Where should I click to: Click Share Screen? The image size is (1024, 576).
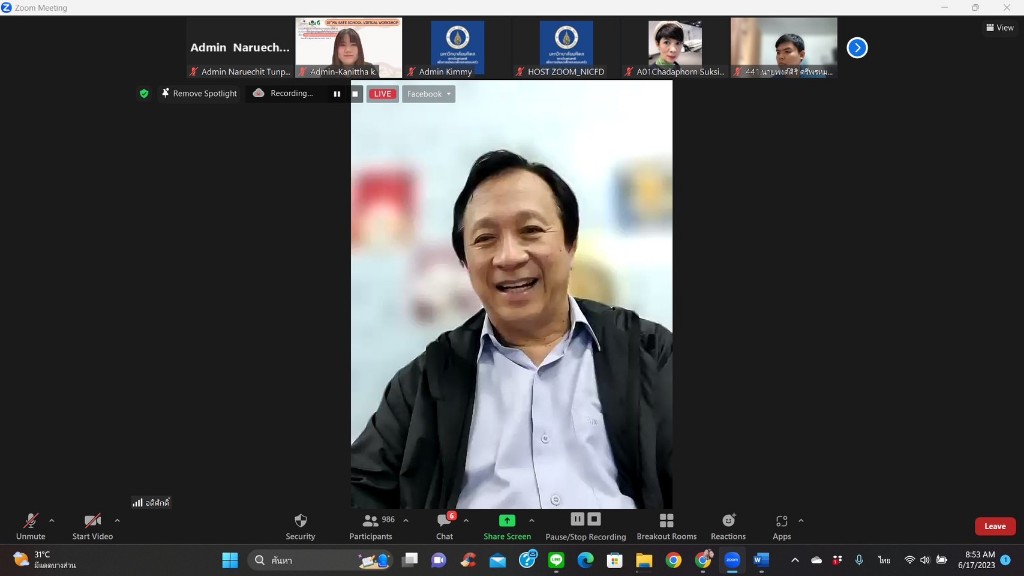507,526
